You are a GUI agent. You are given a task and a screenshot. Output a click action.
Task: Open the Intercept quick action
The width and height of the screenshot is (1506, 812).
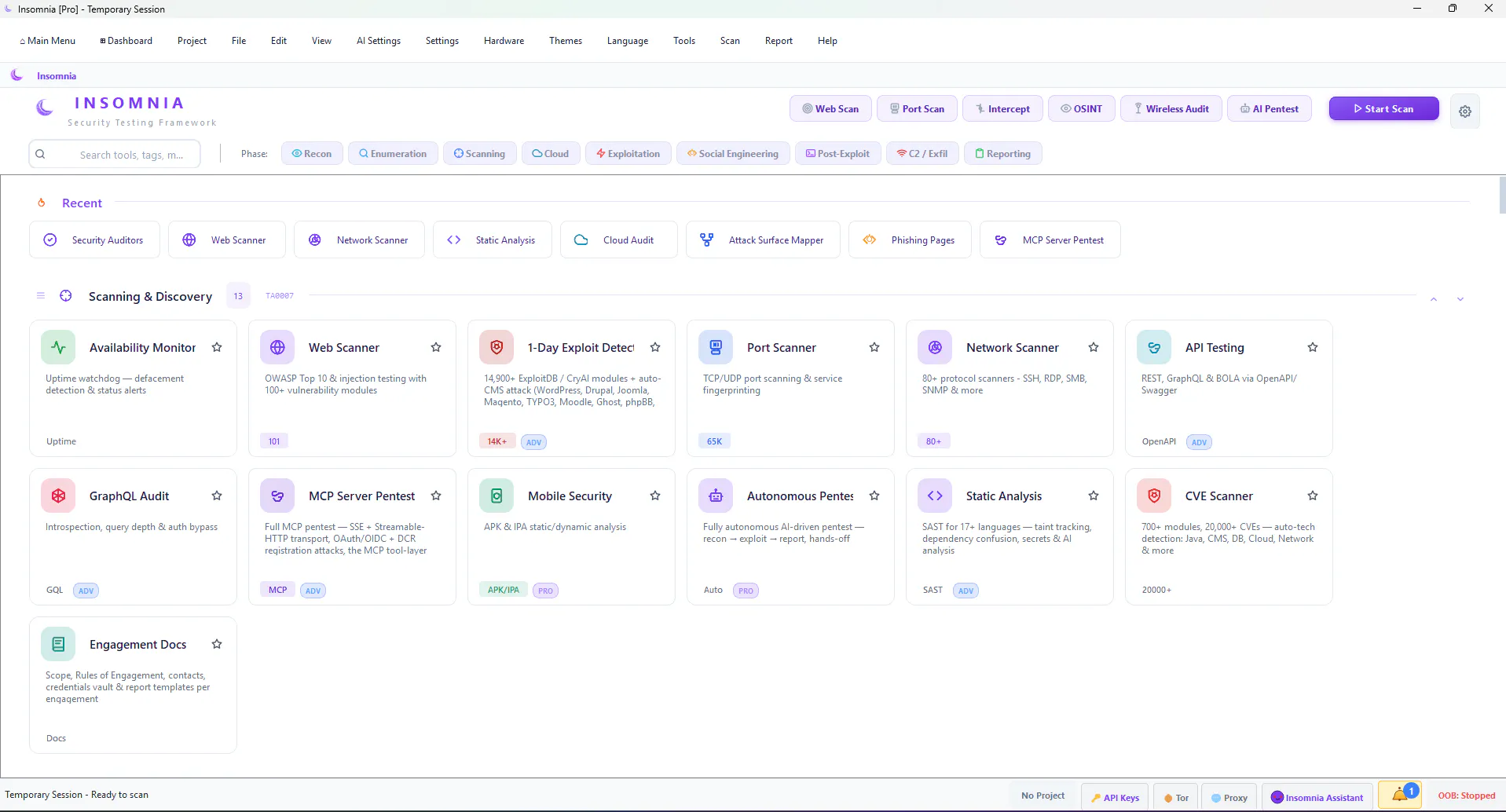[1002, 109]
